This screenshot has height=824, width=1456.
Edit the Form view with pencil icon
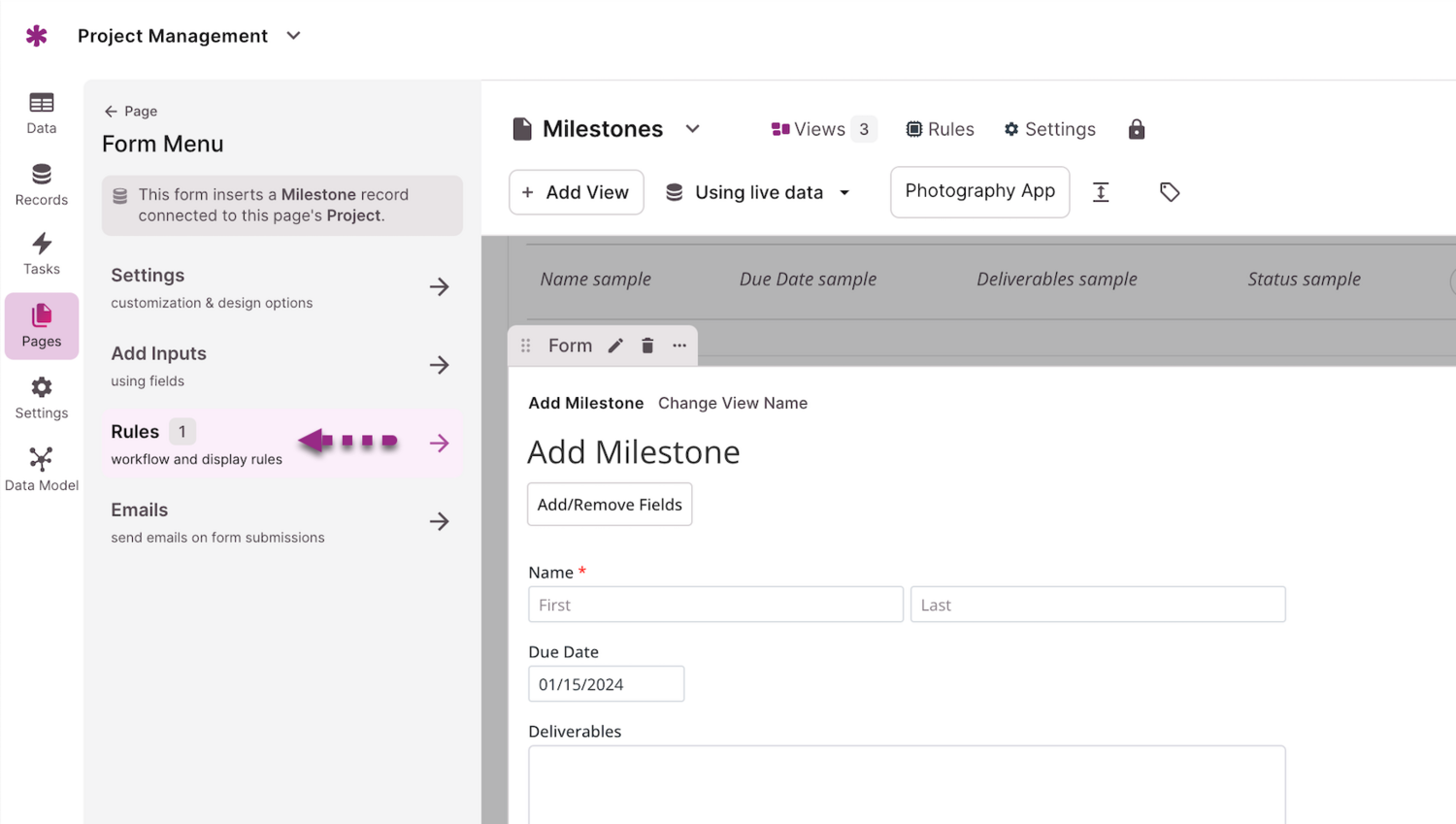(x=615, y=346)
